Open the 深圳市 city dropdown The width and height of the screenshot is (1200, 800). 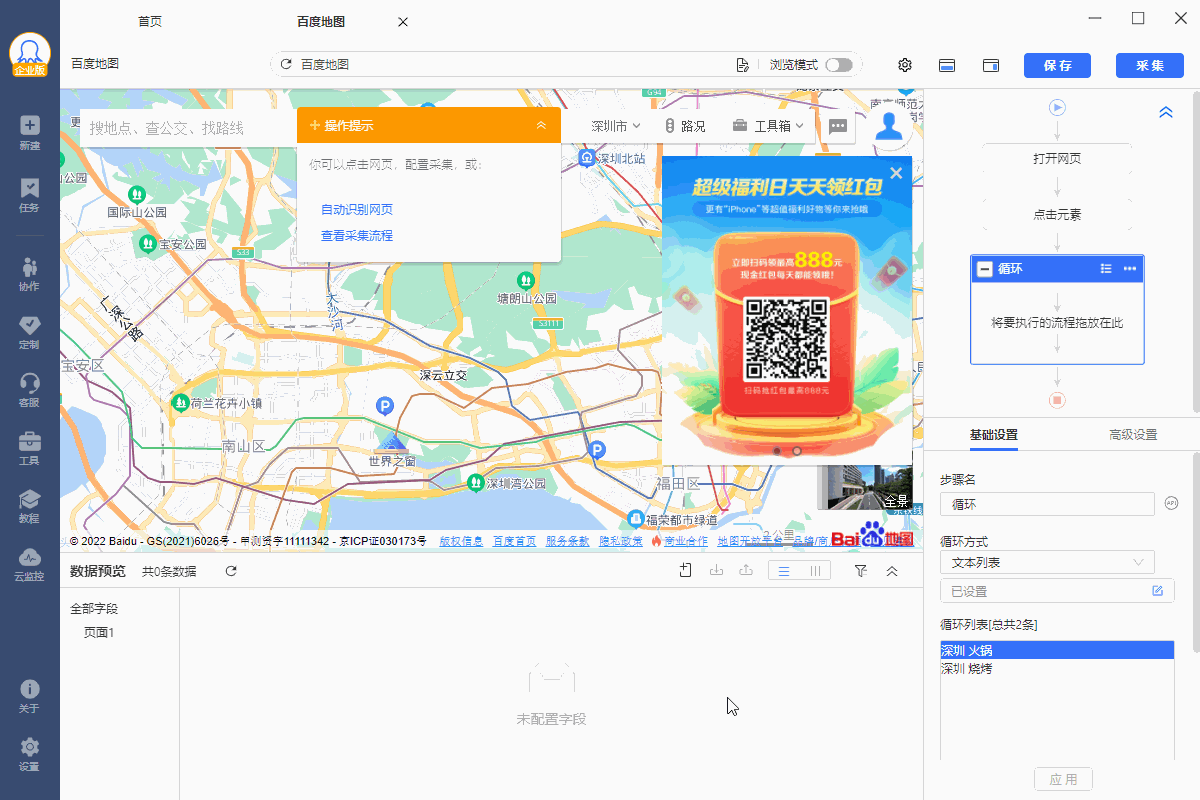pyautogui.click(x=616, y=126)
